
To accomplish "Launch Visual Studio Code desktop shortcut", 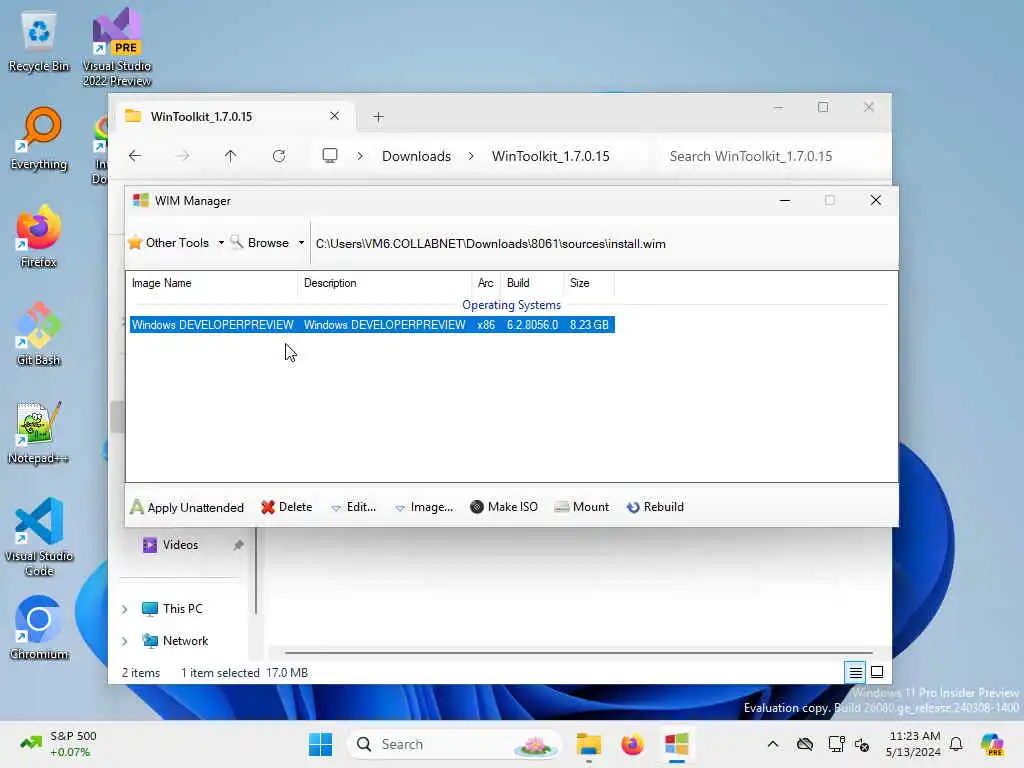I will point(39,537).
